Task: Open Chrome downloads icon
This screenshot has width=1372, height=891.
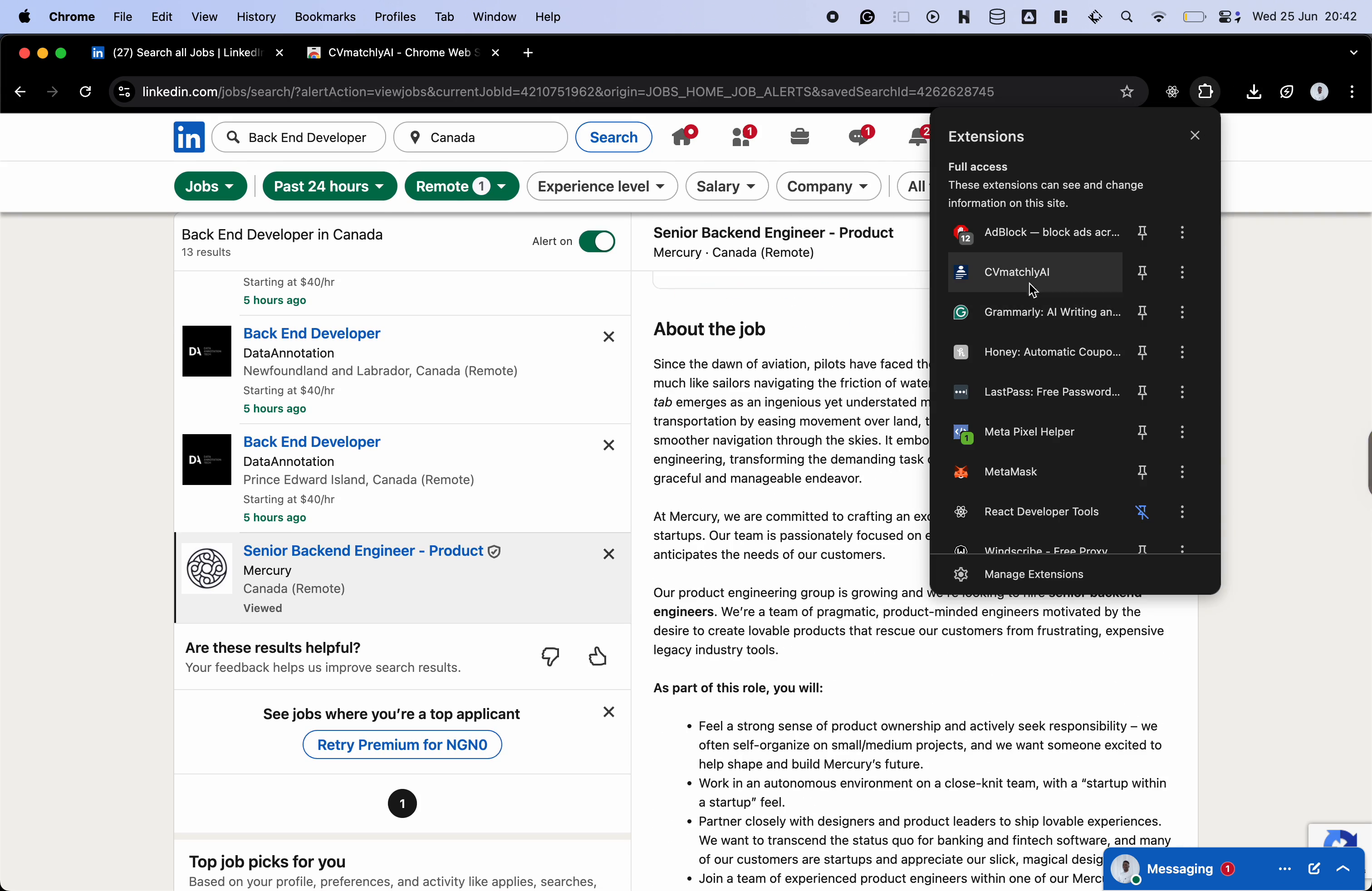Action: (1253, 92)
